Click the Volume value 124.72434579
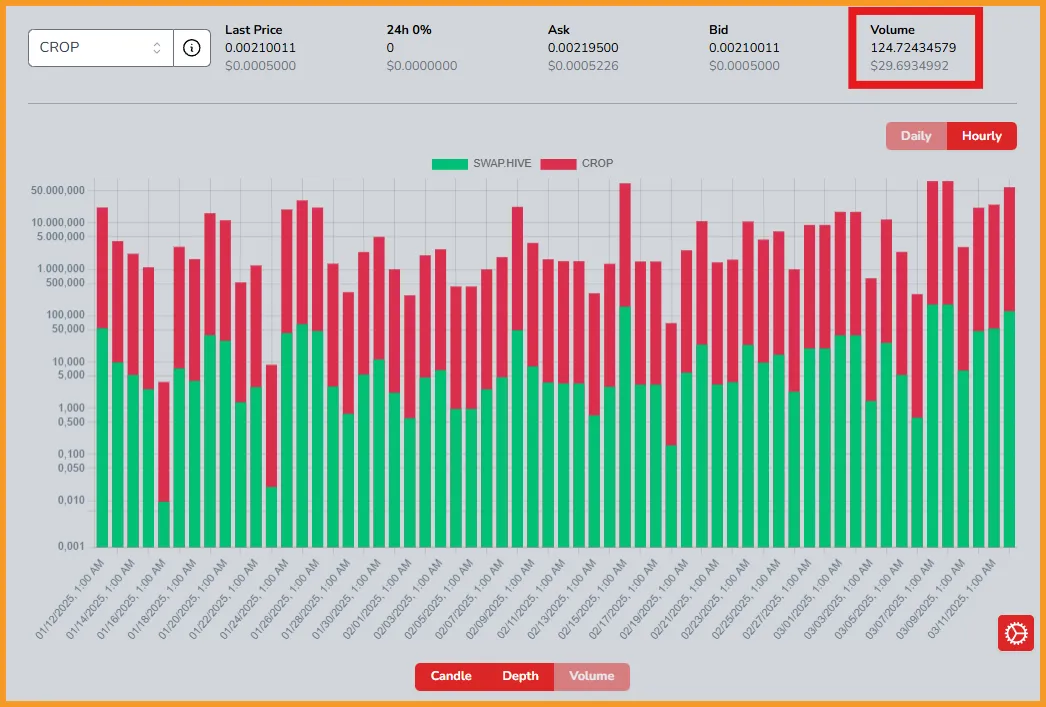The height and width of the screenshot is (707, 1046). pyautogui.click(x=913, y=48)
